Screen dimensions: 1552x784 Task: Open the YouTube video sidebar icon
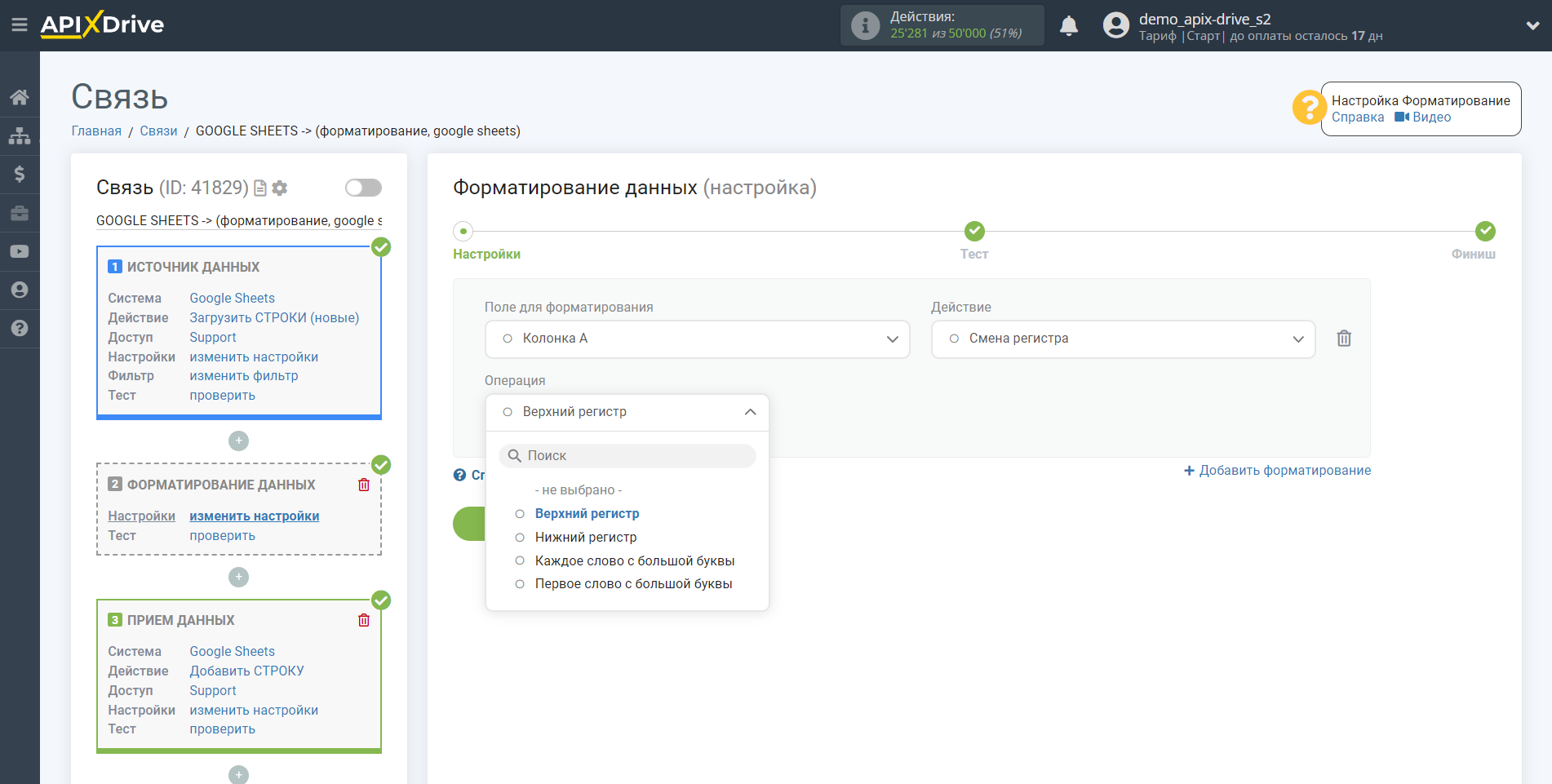pos(20,251)
